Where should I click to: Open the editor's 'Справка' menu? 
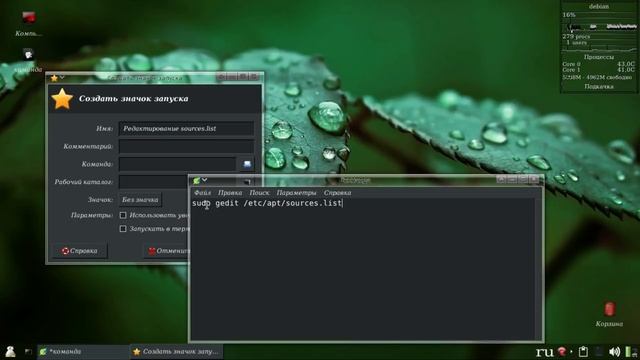[338, 193]
